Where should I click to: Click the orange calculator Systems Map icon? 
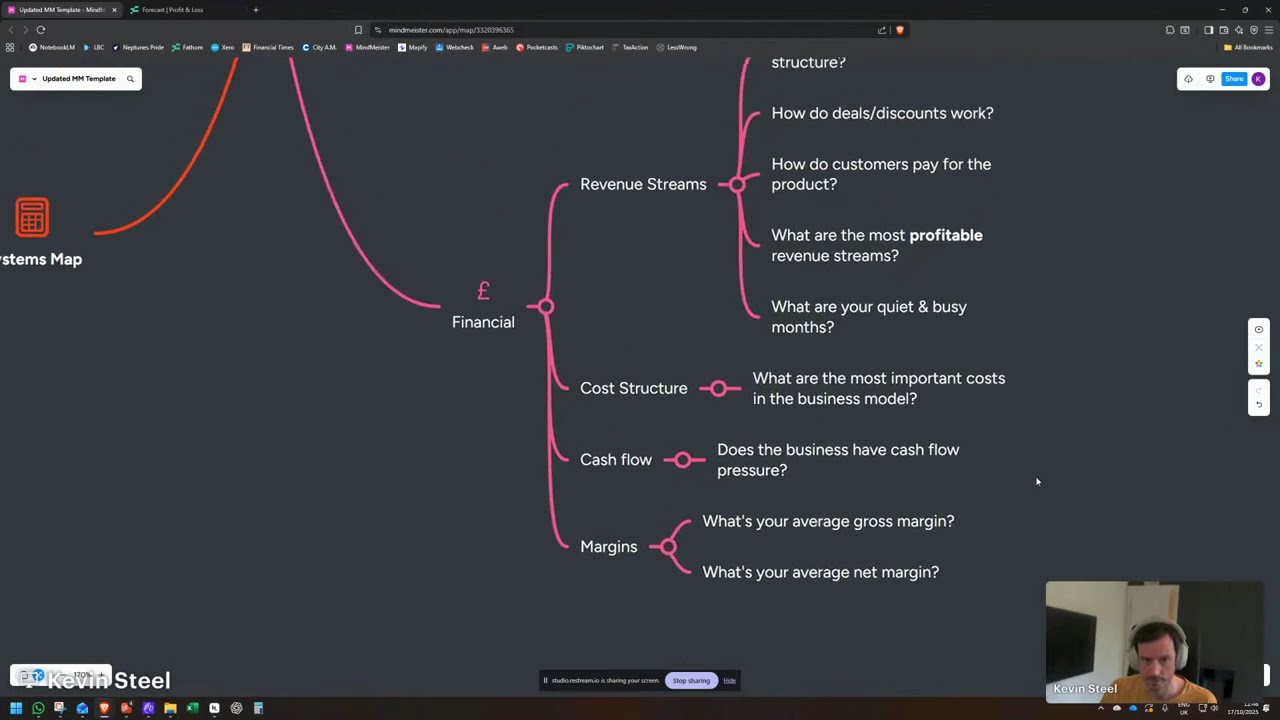32,217
